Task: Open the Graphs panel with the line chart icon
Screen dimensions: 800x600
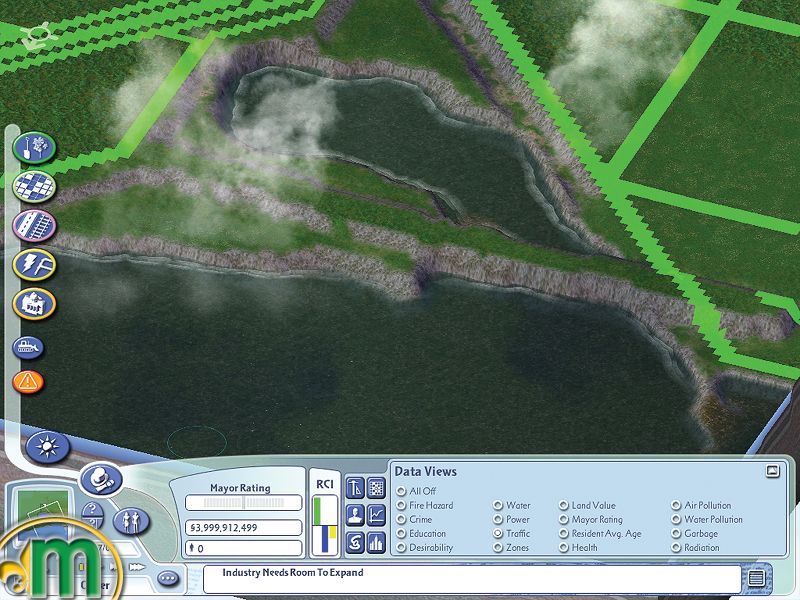Action: [377, 515]
